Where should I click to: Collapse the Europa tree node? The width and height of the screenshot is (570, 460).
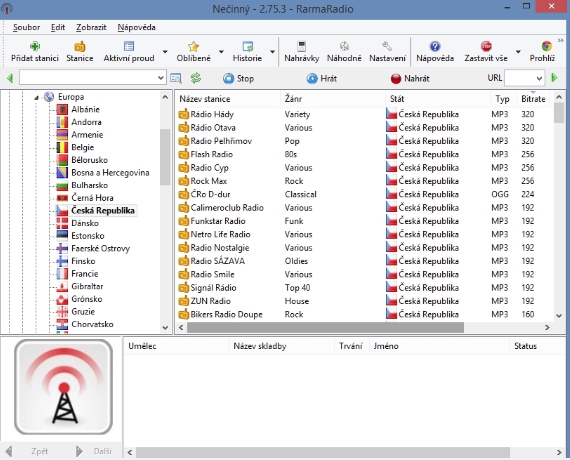coord(36,97)
